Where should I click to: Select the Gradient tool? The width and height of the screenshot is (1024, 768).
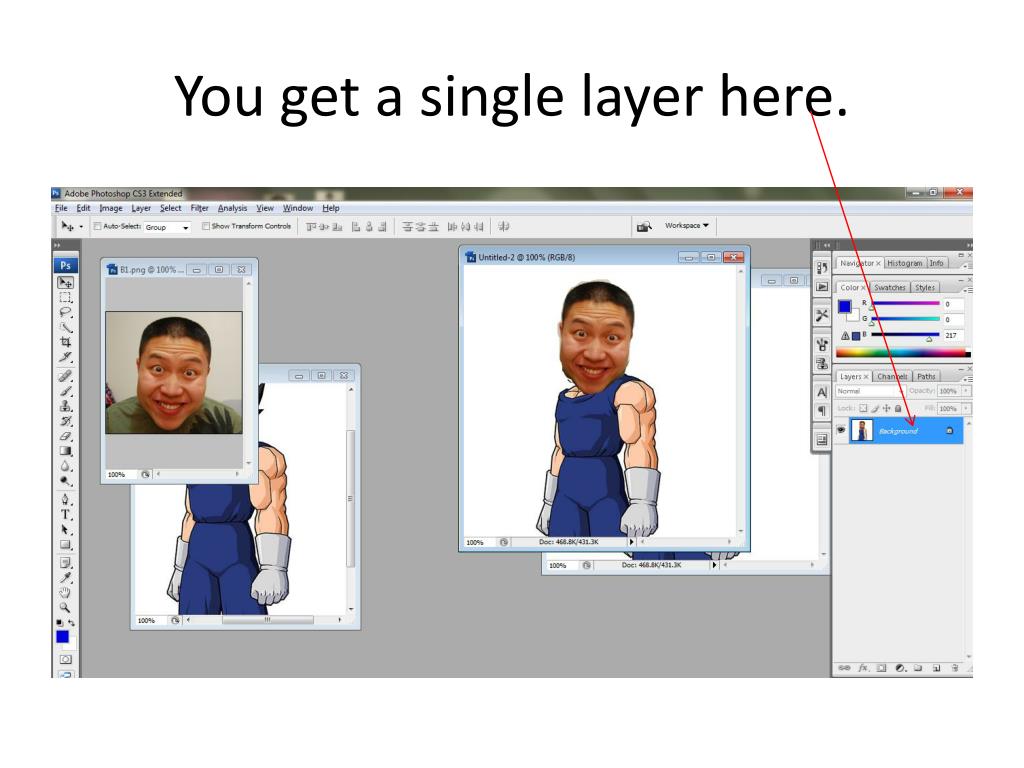pos(65,451)
